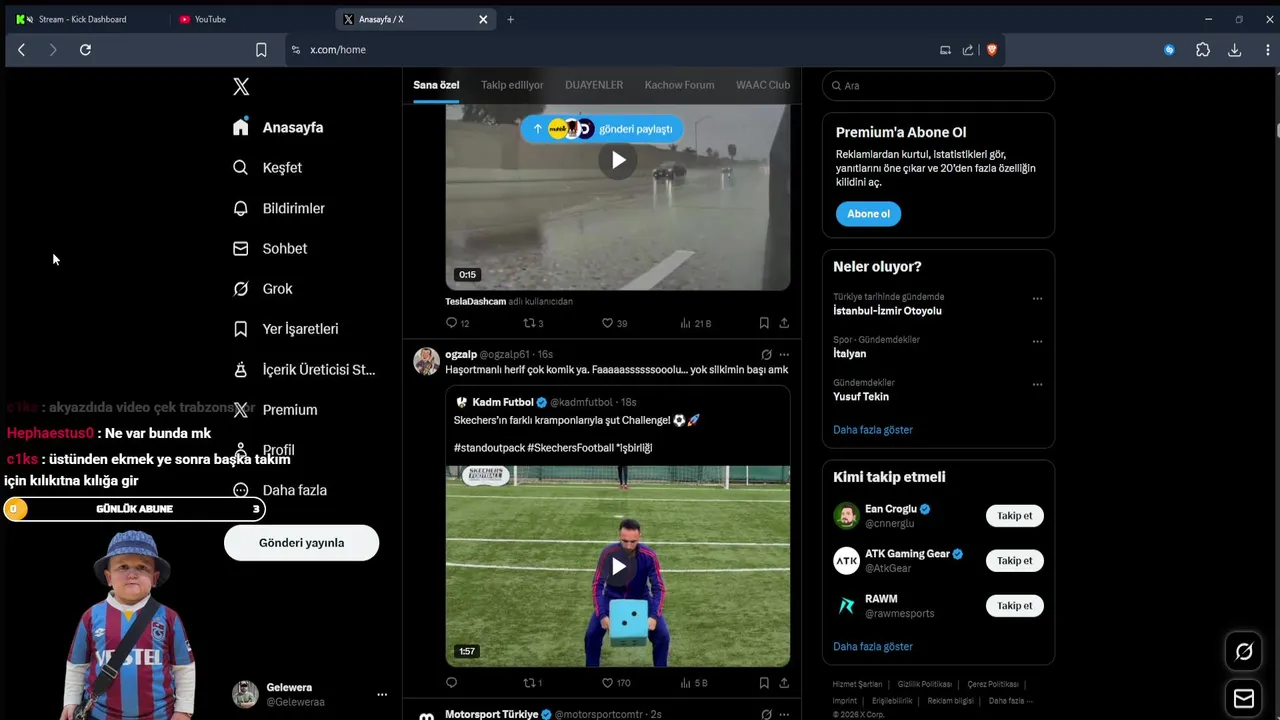Viewport: 1280px width, 720px height.
Task: Open İçerik Üreticisi Studio
Action: click(304, 370)
